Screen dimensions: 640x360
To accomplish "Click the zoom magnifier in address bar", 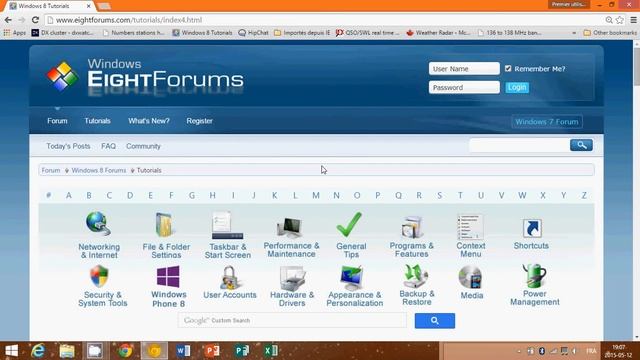I will (609, 20).
